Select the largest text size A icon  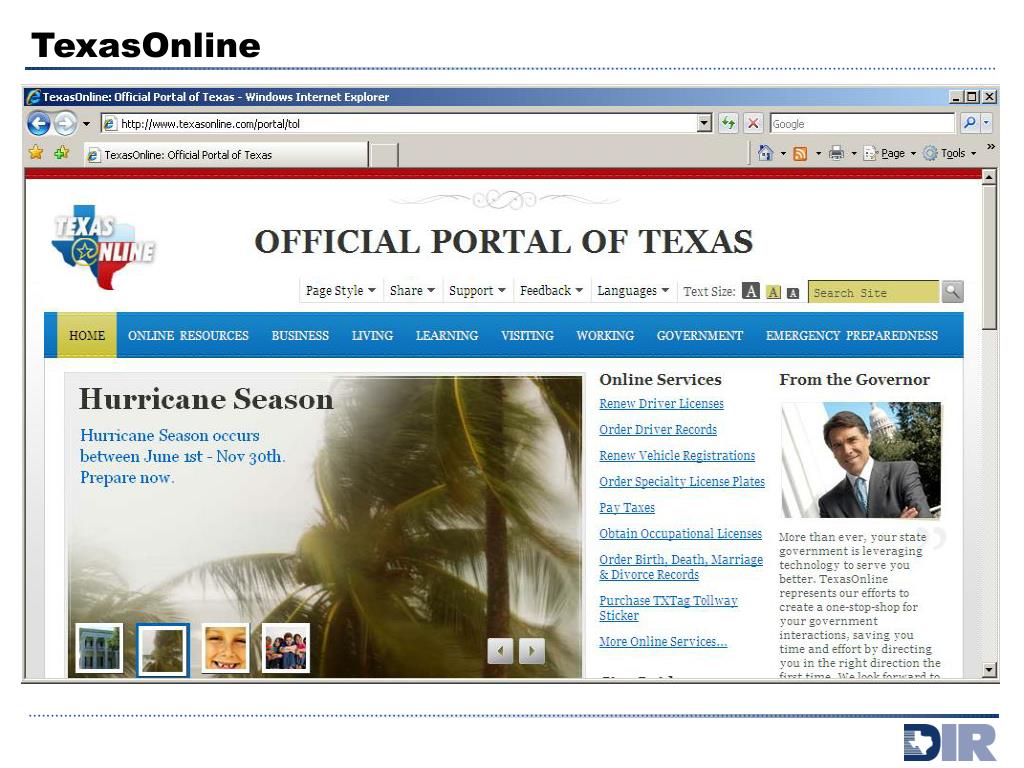(x=751, y=291)
